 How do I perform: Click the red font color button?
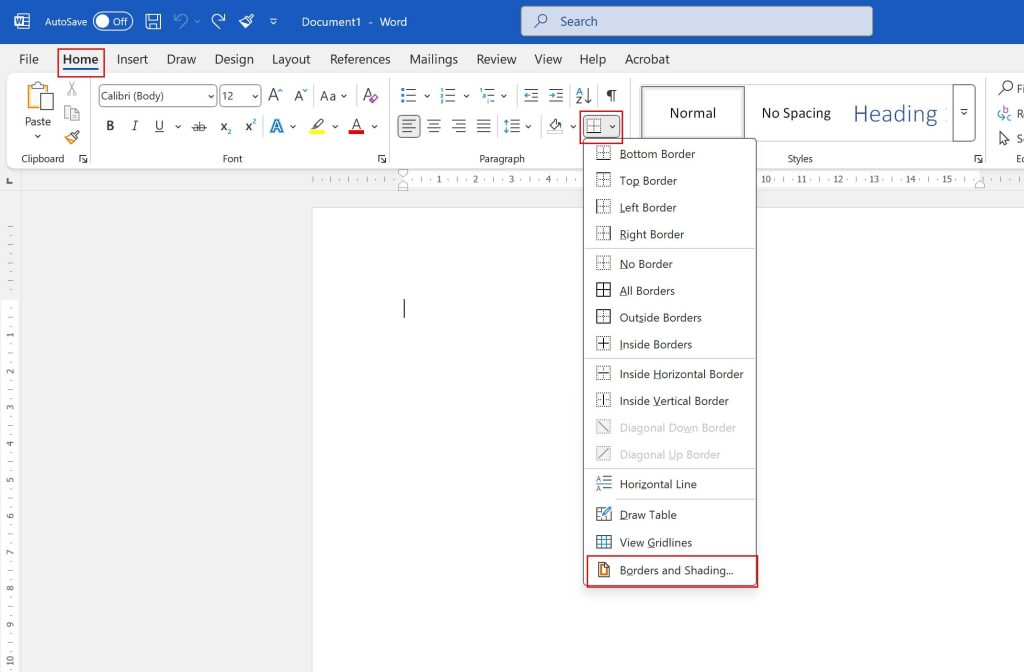click(356, 126)
